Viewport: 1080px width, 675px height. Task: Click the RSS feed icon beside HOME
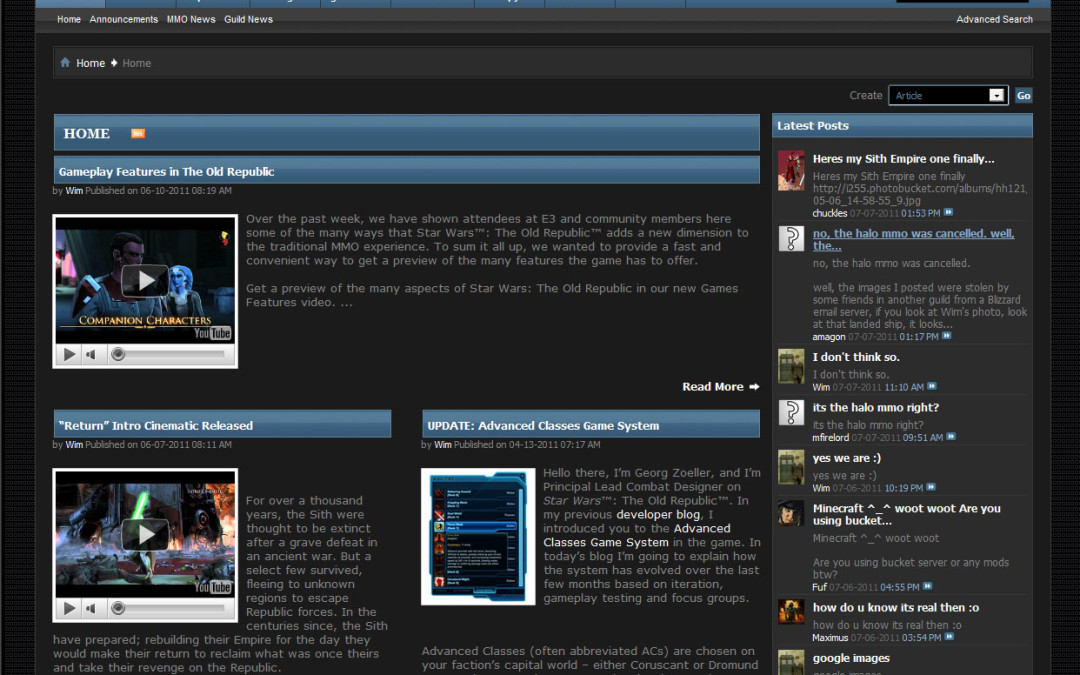tap(138, 134)
